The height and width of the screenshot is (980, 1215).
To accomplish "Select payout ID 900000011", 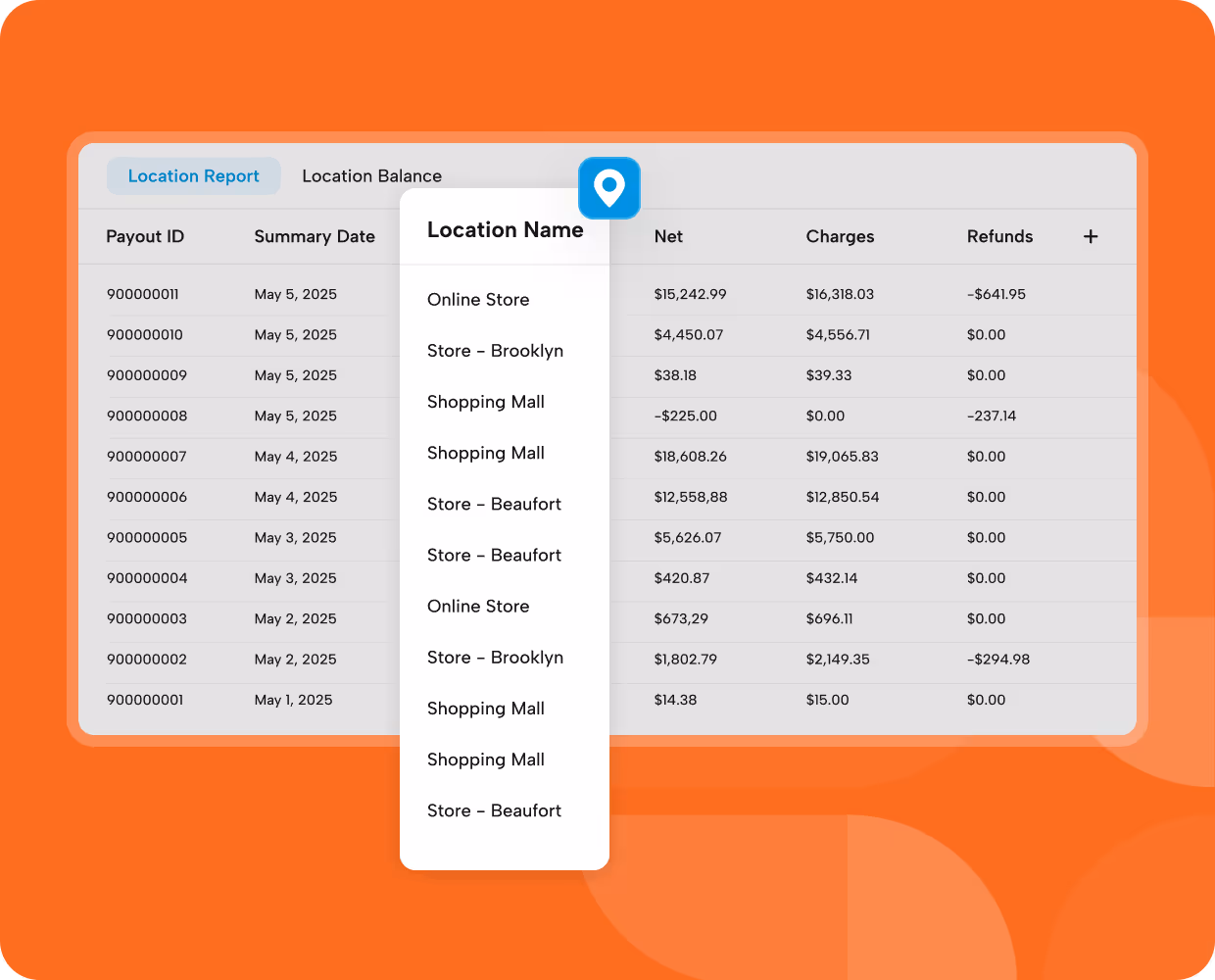I will pos(143,294).
